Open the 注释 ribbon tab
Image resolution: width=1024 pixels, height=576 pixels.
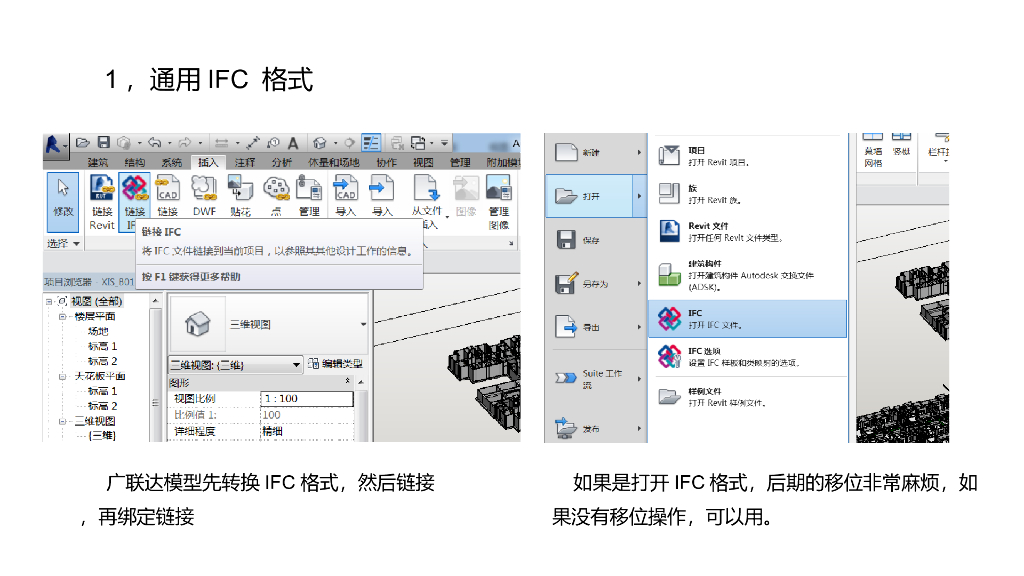tap(245, 162)
